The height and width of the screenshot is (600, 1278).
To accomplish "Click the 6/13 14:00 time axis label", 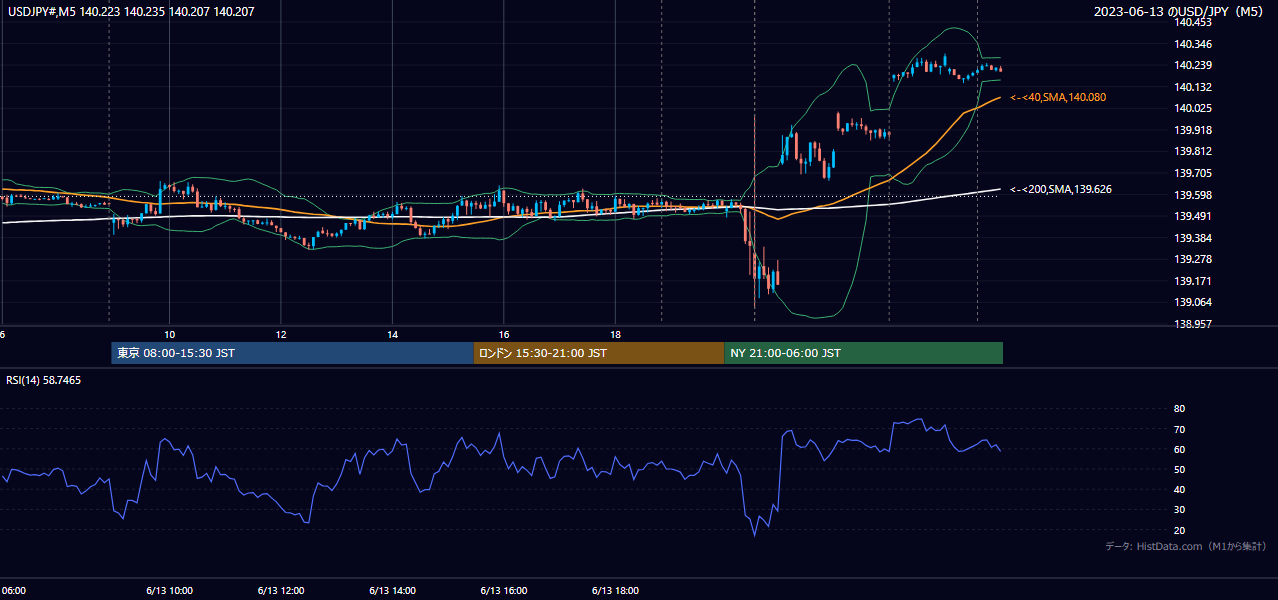I will tap(393, 590).
